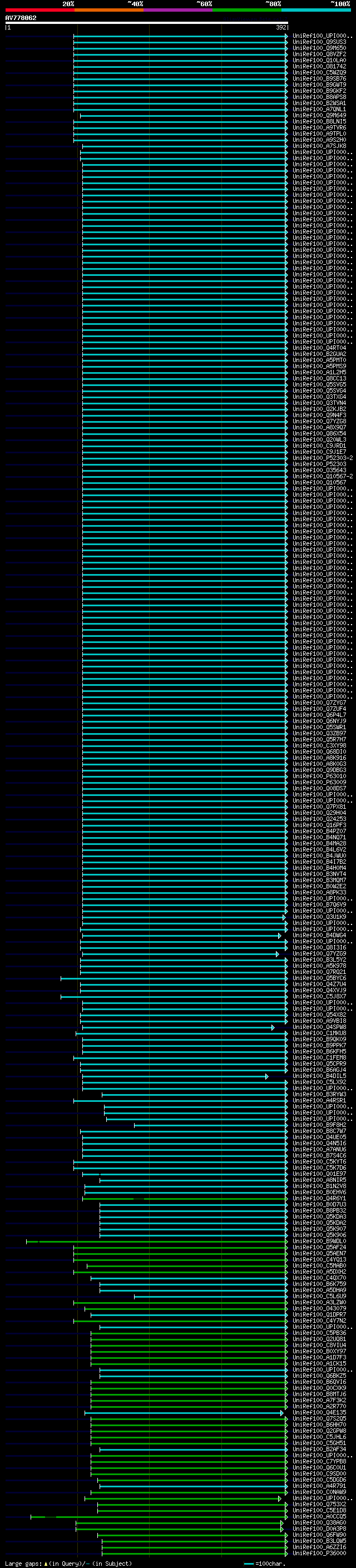Open hit UniRef100_O43079

(x=319, y=1309)
